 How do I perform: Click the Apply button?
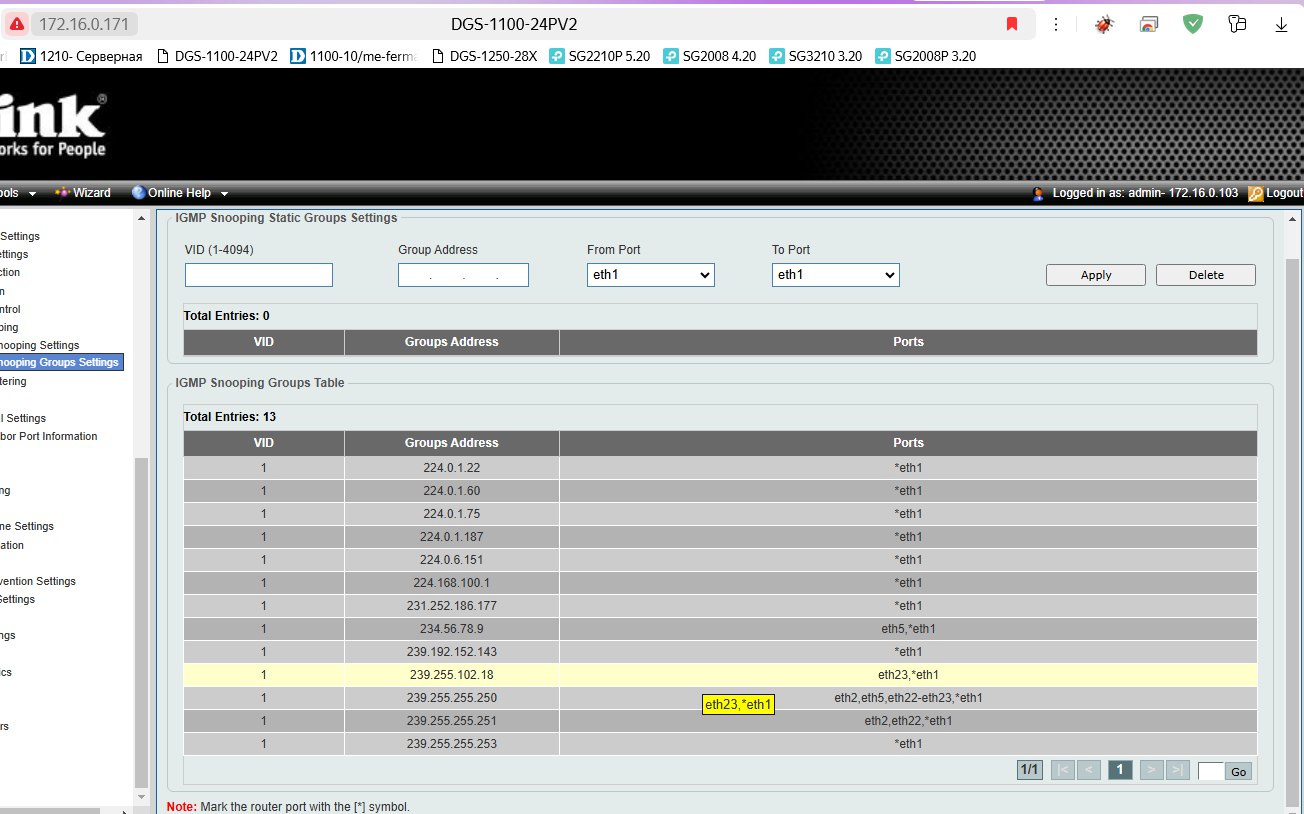1096,275
